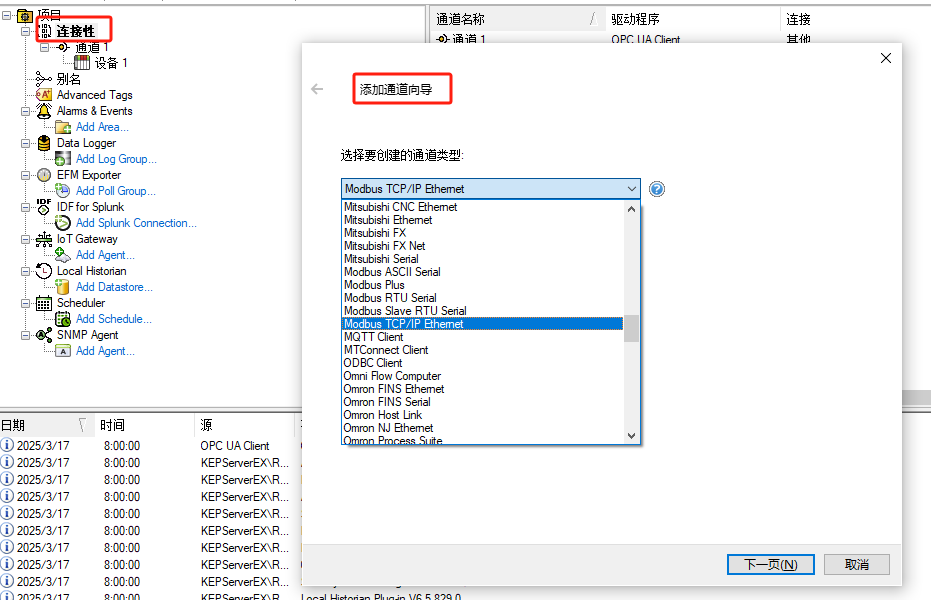Click the 取消 cancel button

[x=857, y=564]
